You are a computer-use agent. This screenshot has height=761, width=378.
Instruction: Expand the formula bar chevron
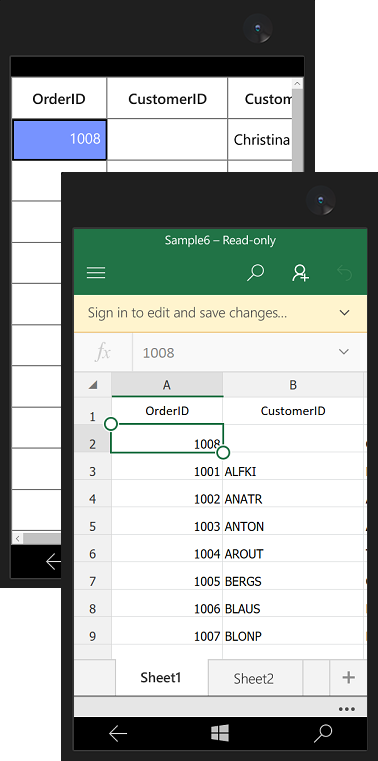pos(344,352)
